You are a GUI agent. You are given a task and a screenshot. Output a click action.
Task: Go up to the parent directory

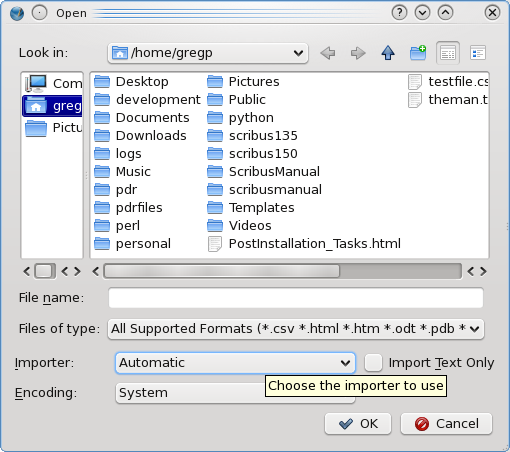tap(388, 53)
